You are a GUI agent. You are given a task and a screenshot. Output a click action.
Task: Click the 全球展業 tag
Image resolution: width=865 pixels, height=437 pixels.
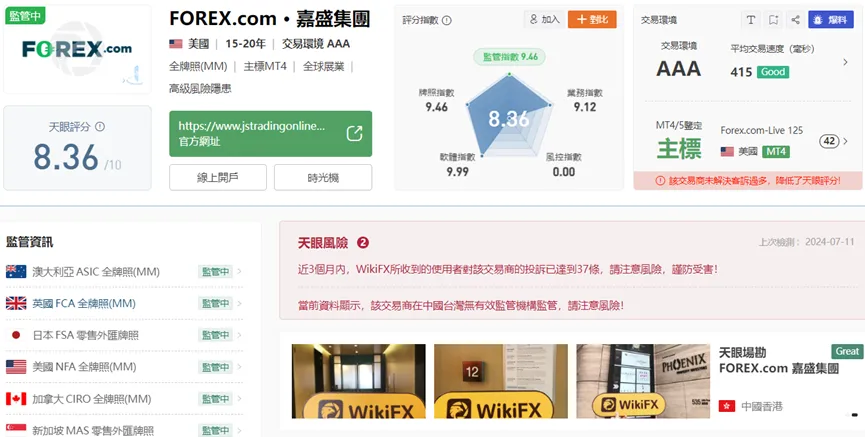pos(323,66)
